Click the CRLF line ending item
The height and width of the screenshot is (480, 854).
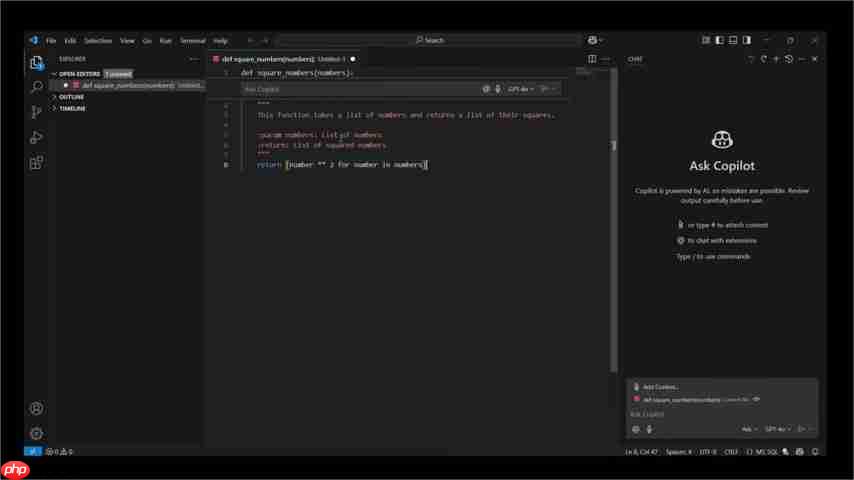(x=731, y=452)
